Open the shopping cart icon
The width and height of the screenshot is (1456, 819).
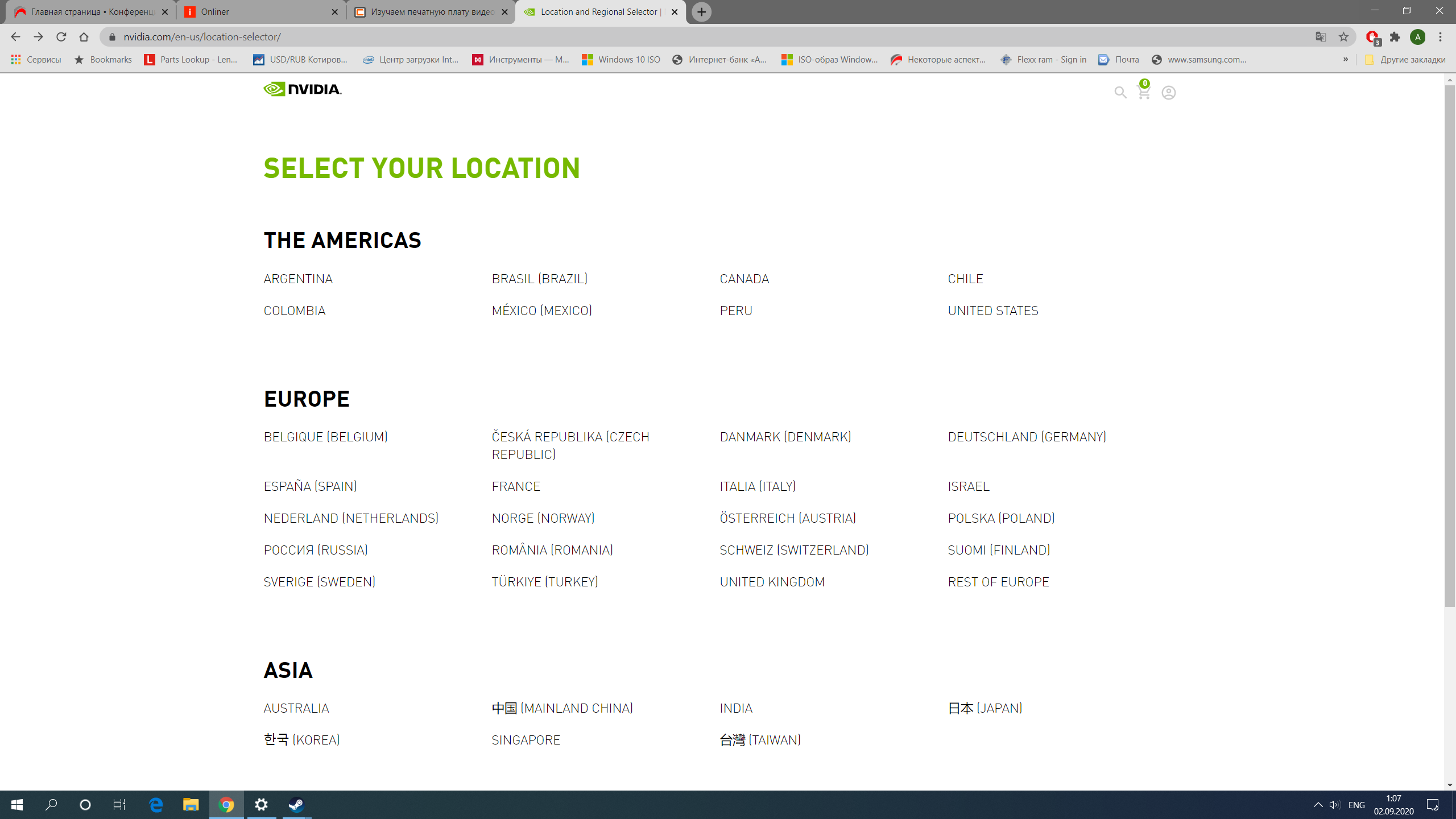click(x=1143, y=92)
